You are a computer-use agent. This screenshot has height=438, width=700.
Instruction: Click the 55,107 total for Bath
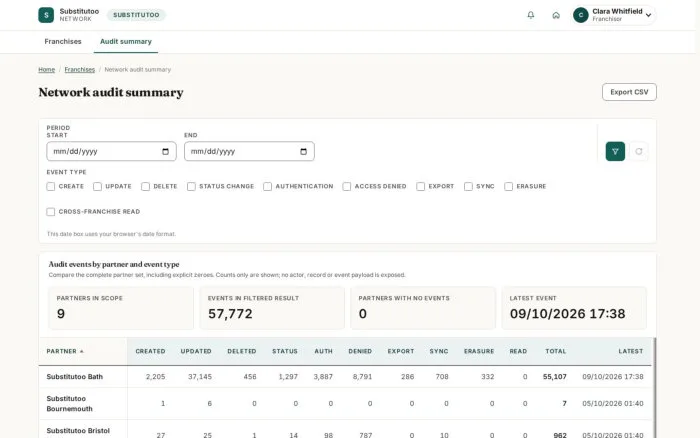point(554,377)
